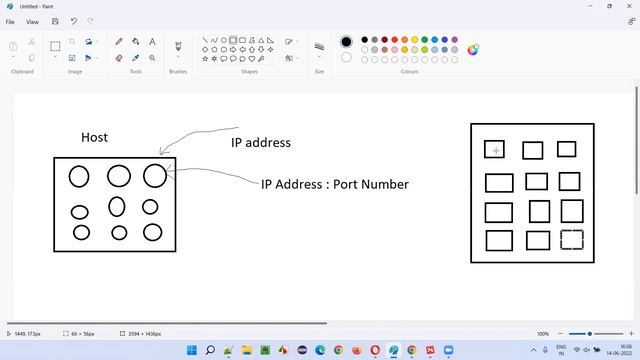Image resolution: width=640 pixels, height=360 pixels.
Task: Click the zoom out minus button
Action: pyautogui.click(x=560, y=334)
